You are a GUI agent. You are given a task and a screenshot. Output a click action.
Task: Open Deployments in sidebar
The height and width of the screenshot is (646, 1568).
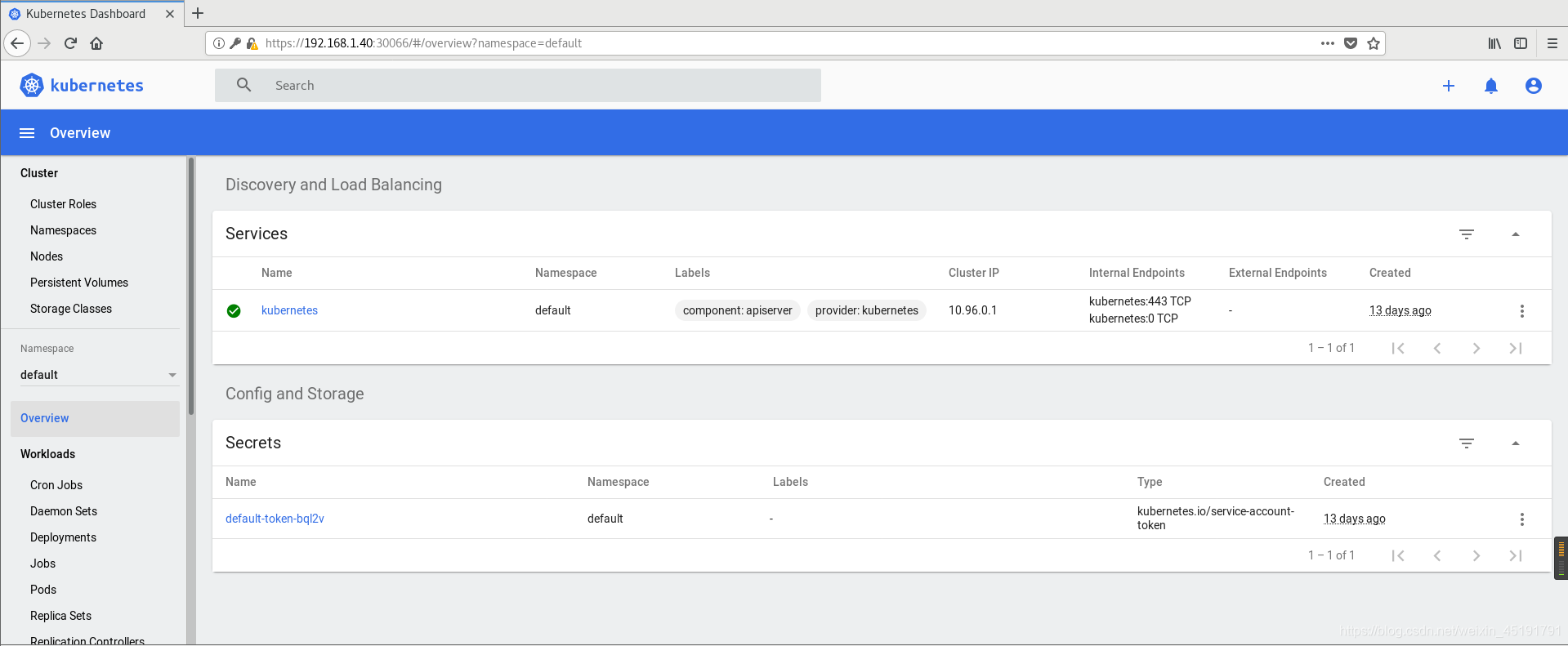pyautogui.click(x=63, y=537)
